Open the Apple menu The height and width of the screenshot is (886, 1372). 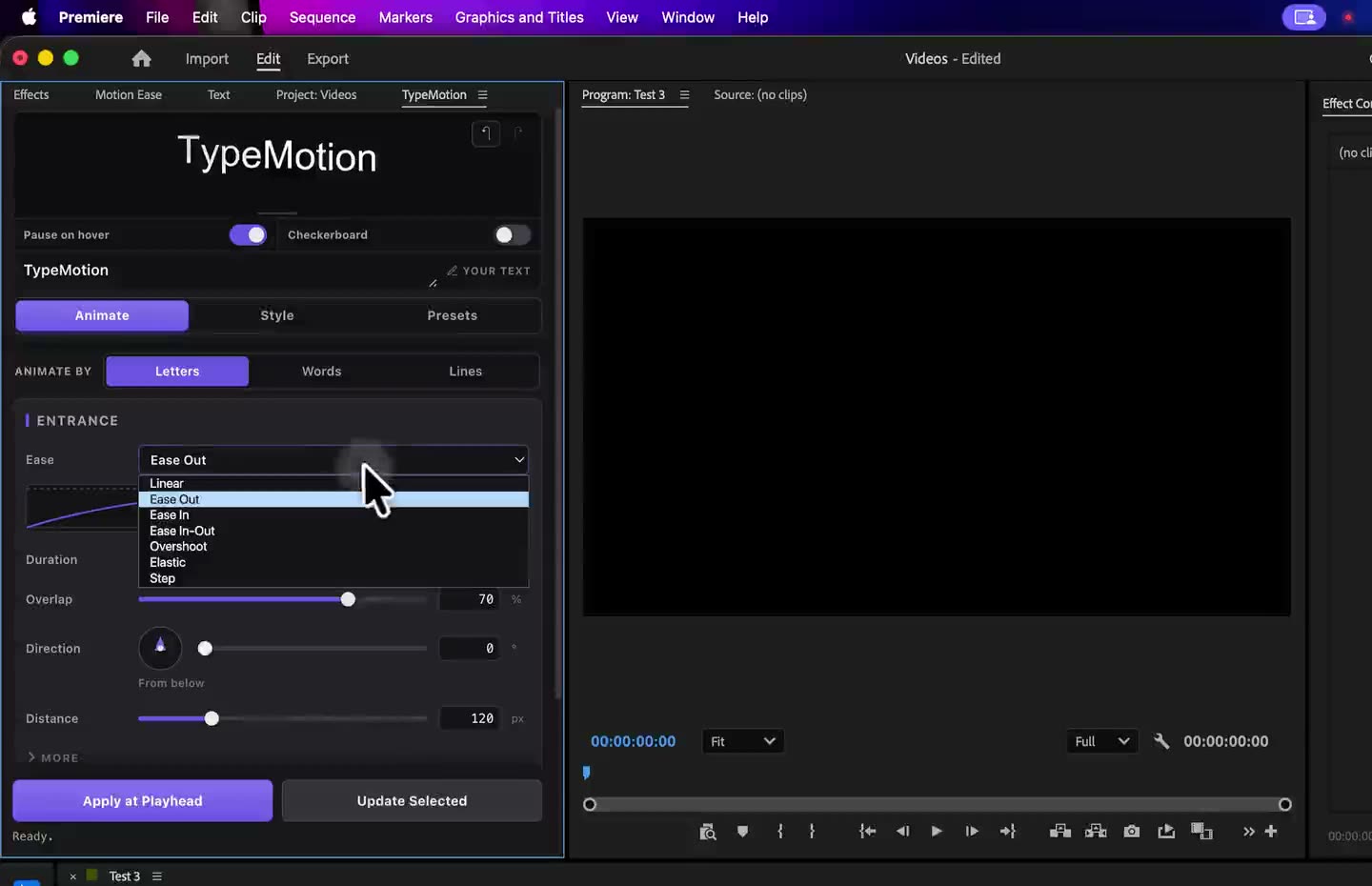(x=29, y=17)
